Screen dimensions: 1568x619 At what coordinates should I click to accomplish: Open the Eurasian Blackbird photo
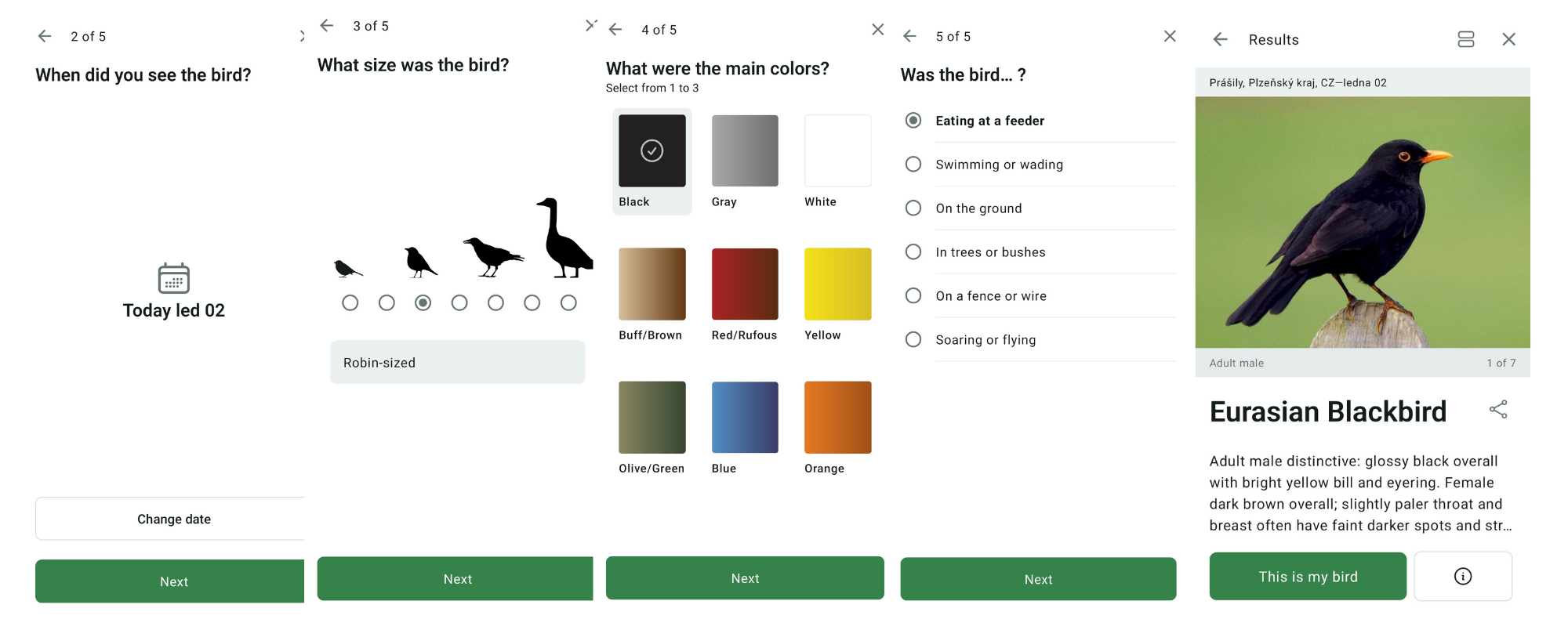coord(1362,223)
